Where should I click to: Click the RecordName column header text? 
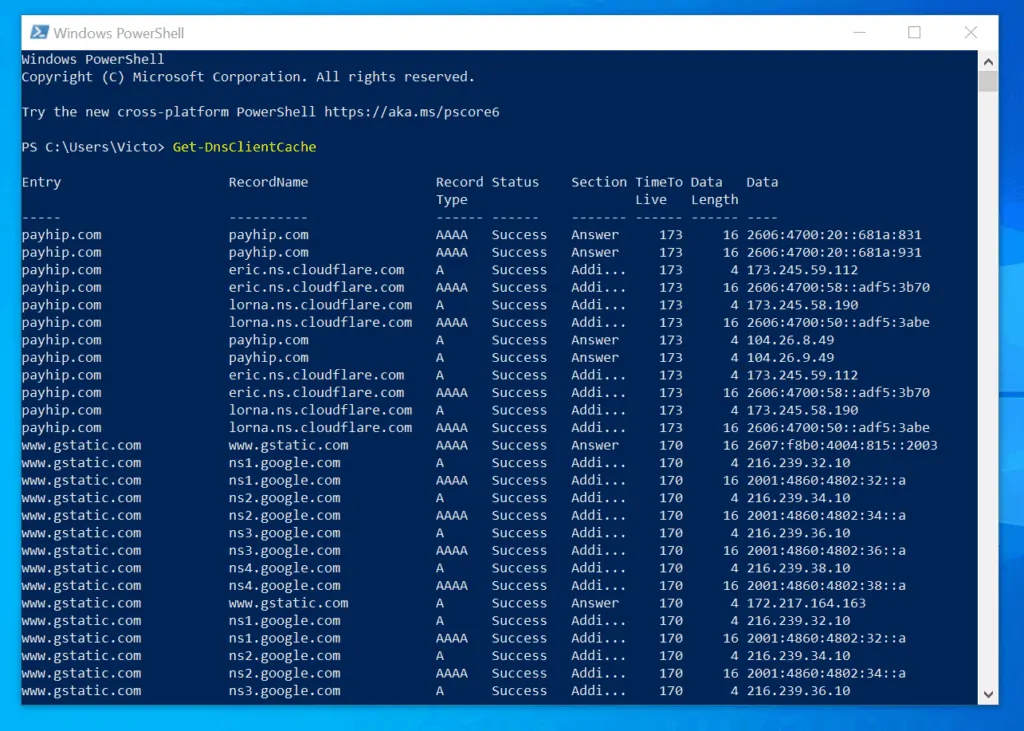(x=270, y=181)
